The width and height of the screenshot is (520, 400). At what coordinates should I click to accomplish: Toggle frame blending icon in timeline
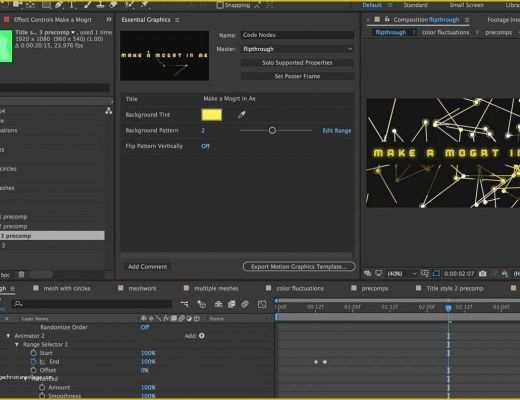click(231, 304)
